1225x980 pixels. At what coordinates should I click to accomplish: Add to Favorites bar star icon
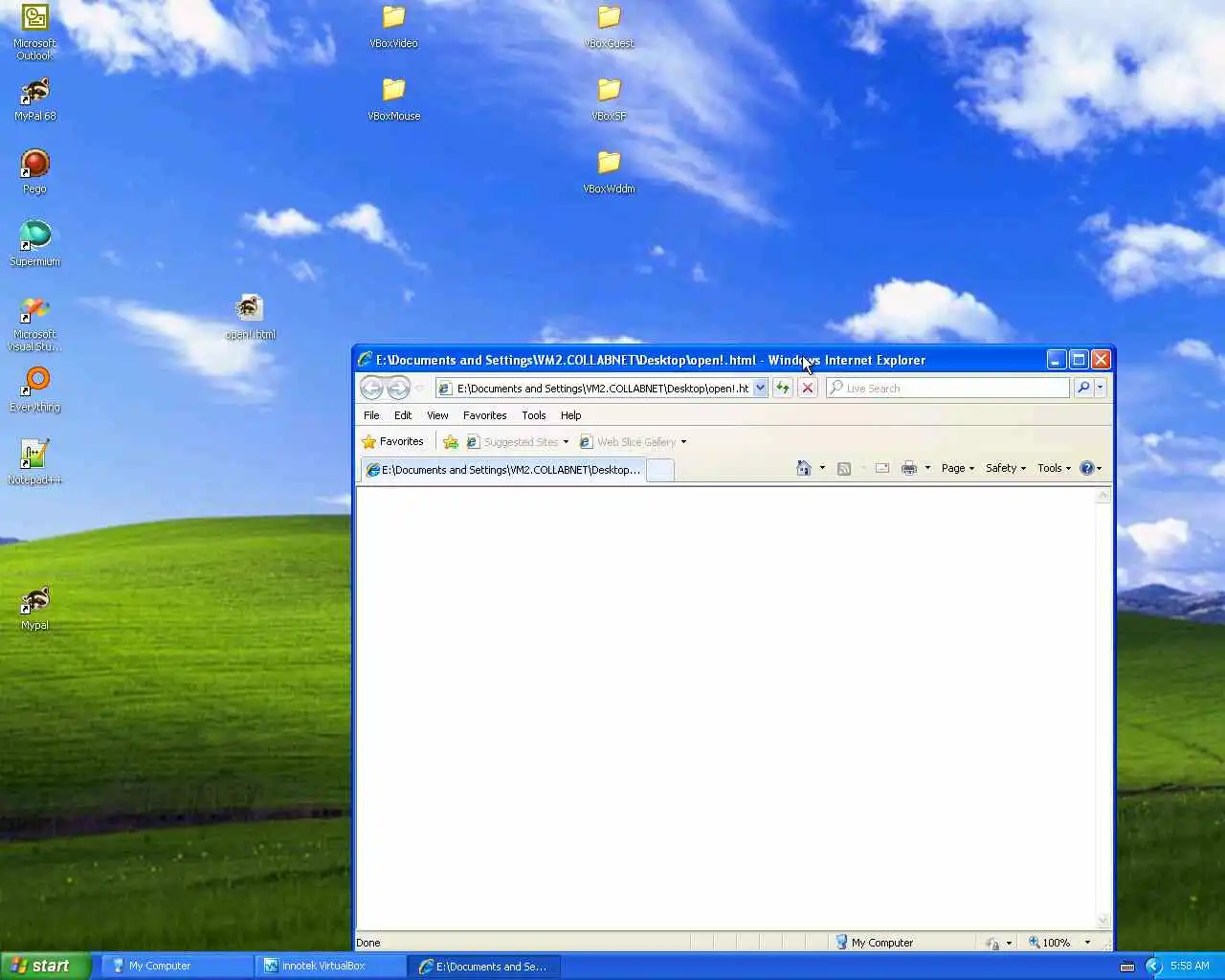click(x=450, y=442)
